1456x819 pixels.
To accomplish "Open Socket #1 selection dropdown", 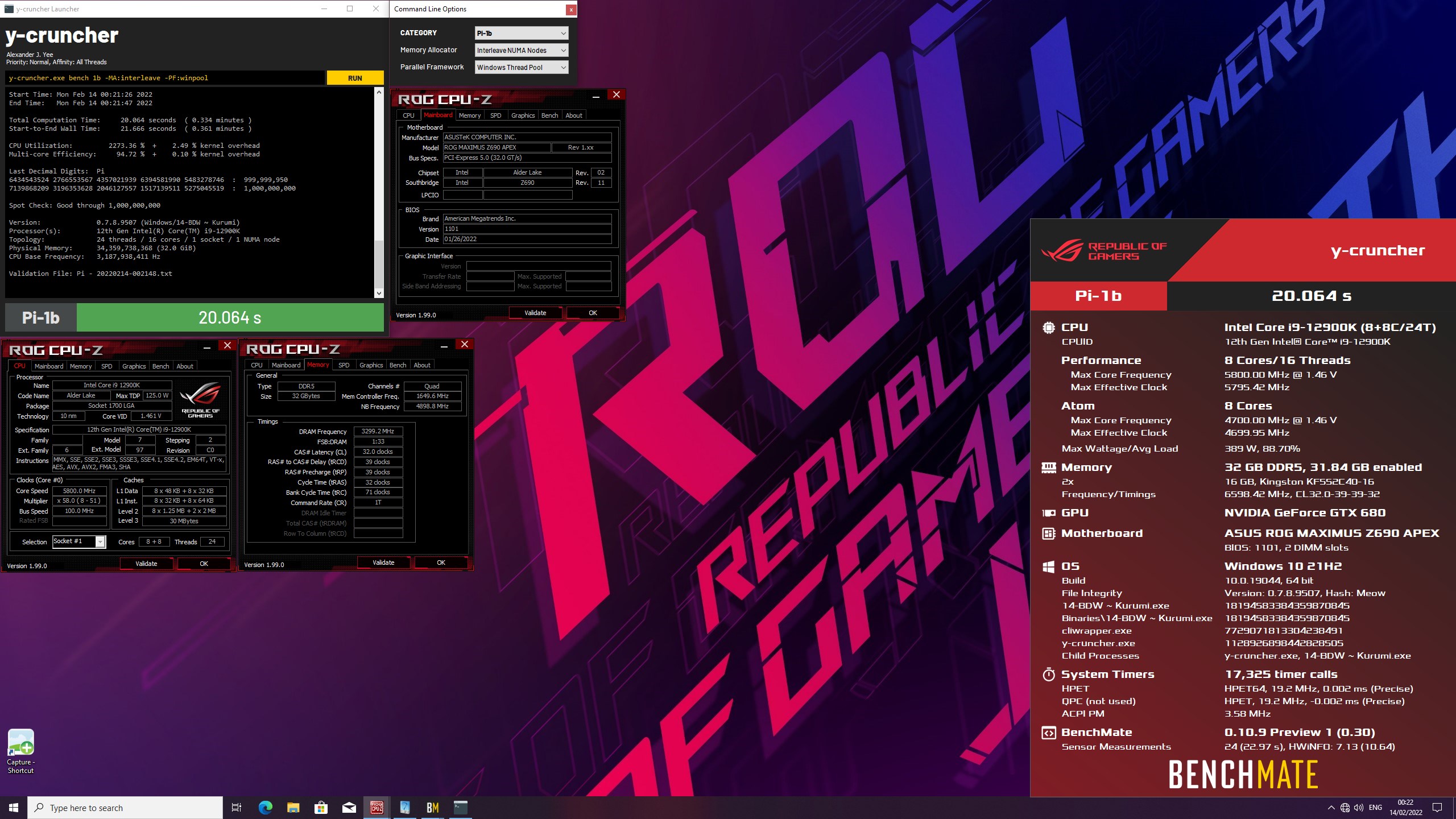I will coord(79,541).
